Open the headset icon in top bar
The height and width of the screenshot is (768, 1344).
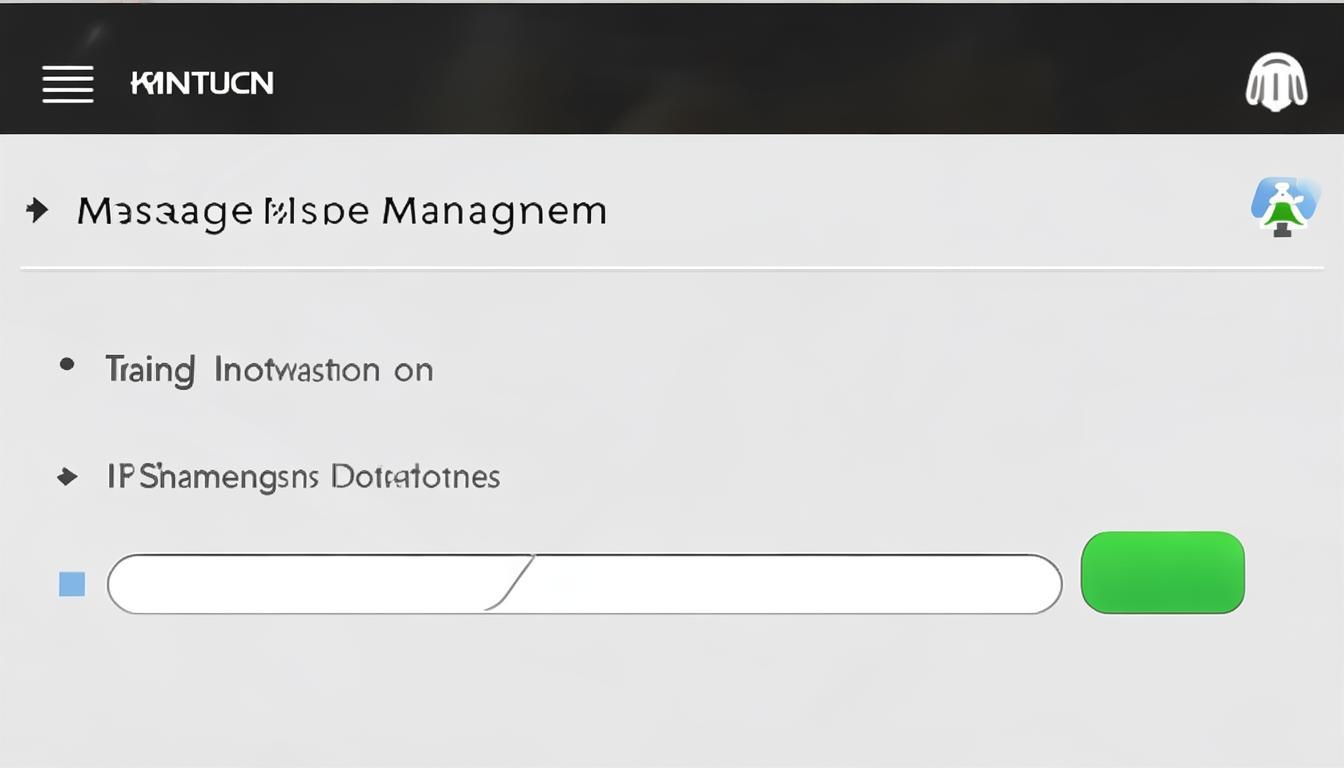(1276, 82)
